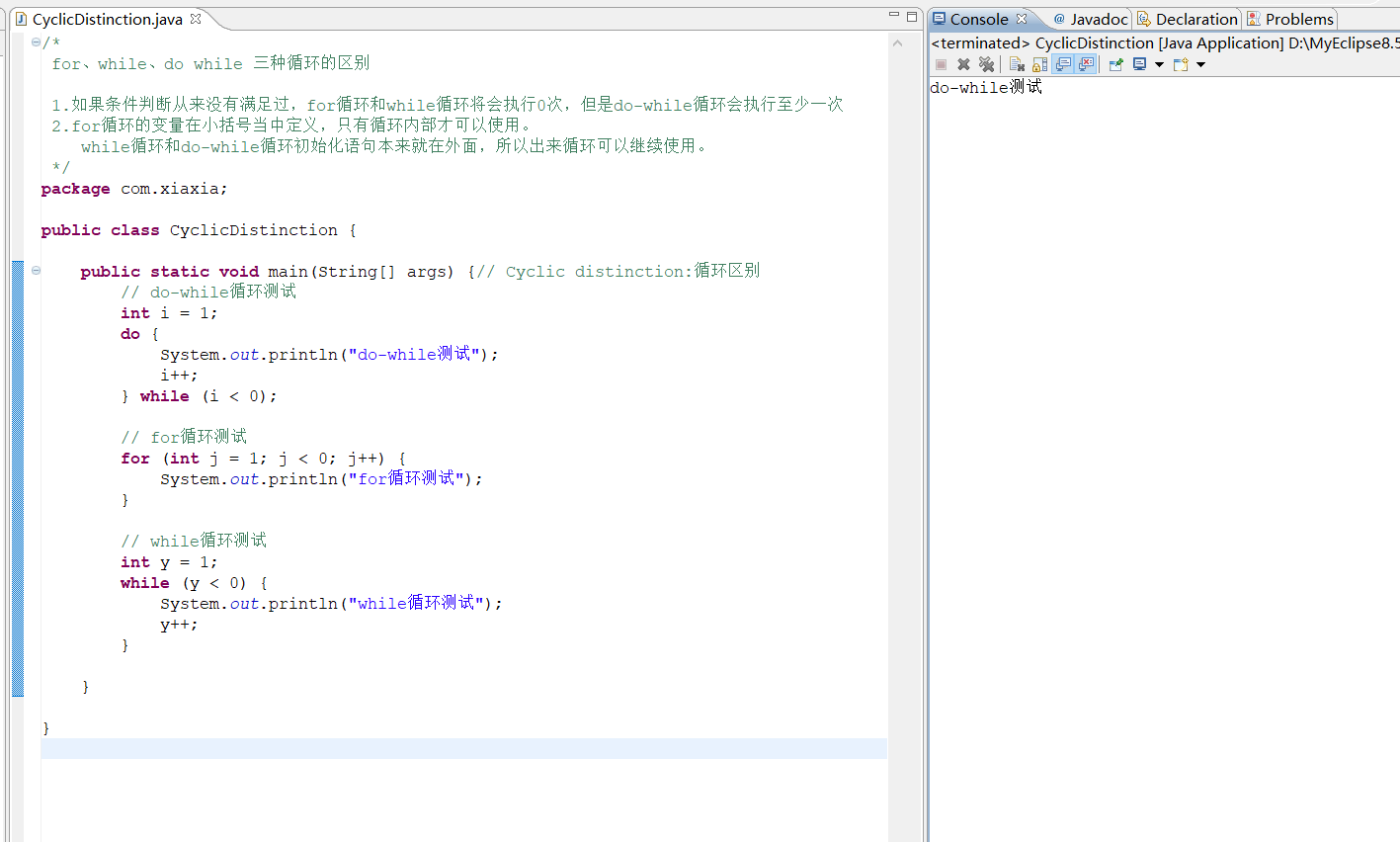Click the '// while循环测试' comment
This screenshot has width=1400, height=842.
click(x=194, y=541)
